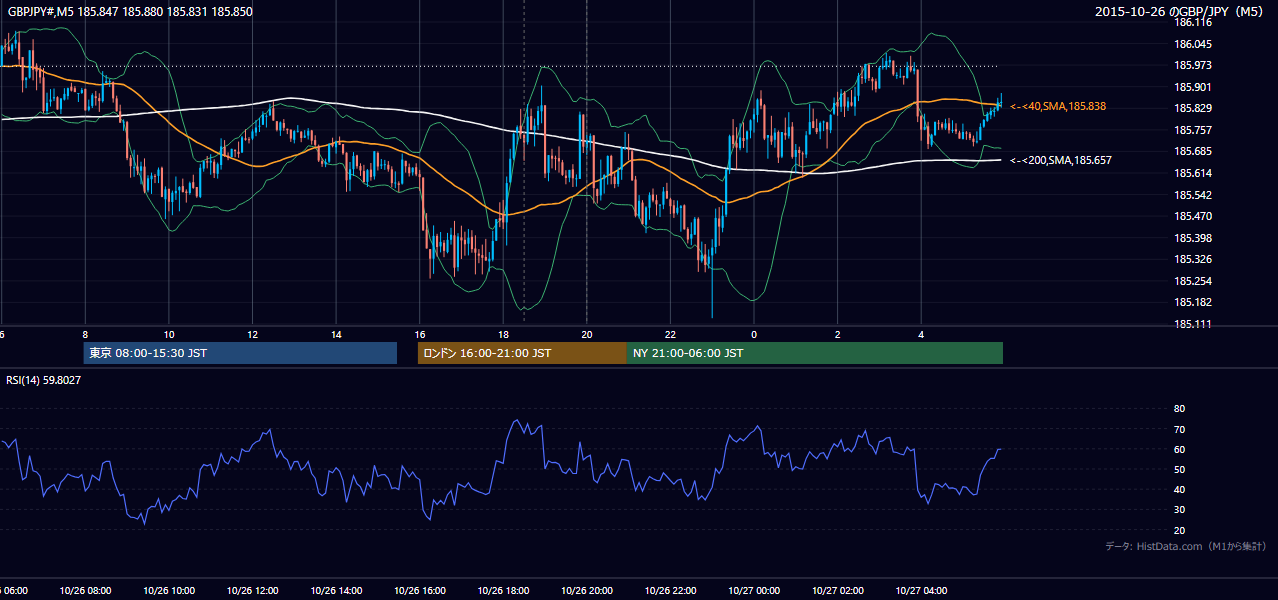Click the 200 SMA 185.657 label
This screenshot has width=1278, height=600.
[x=1061, y=160]
